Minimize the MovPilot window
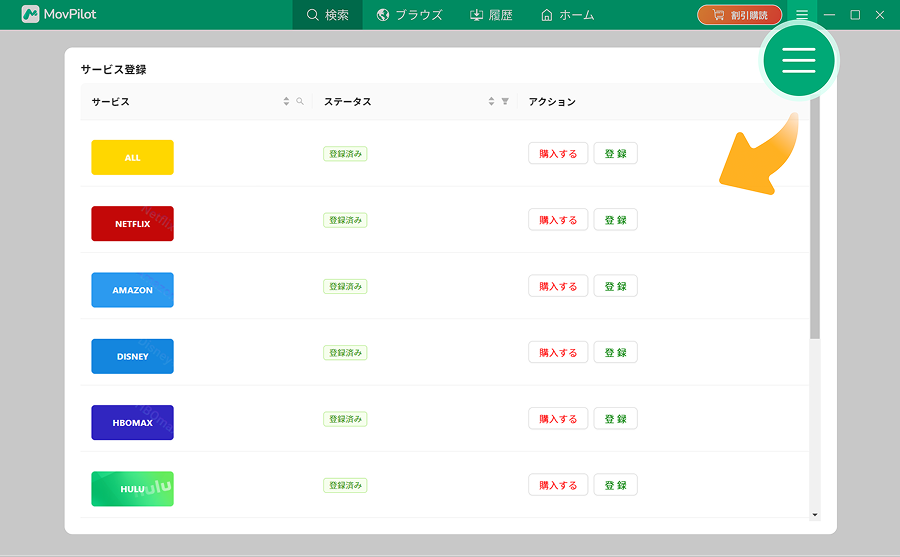Viewport: 900px width, 557px height. click(829, 15)
